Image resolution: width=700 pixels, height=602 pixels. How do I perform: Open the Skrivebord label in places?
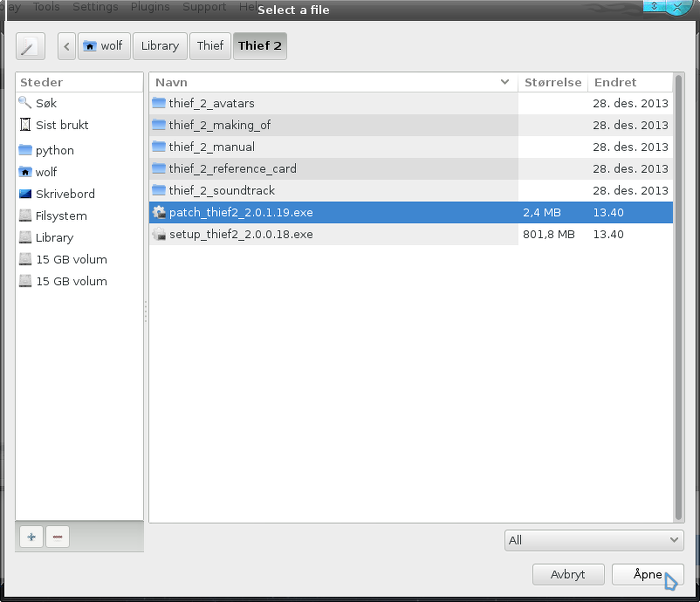(65, 194)
